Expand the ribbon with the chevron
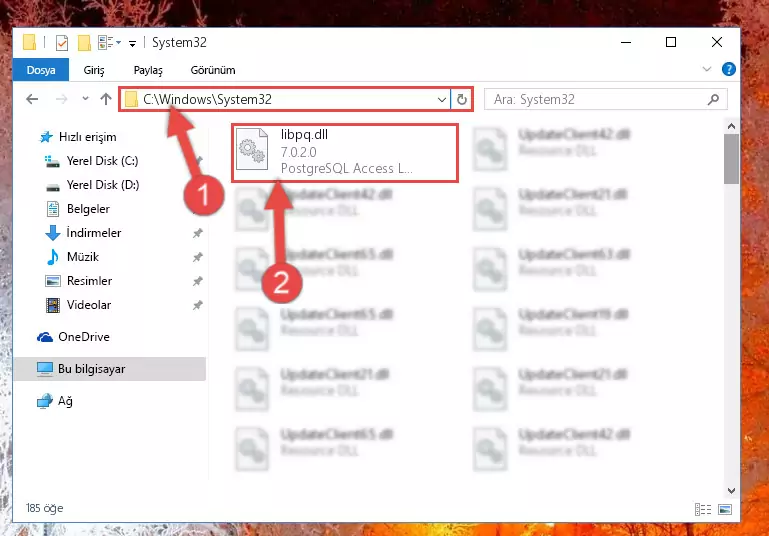 click(707, 69)
